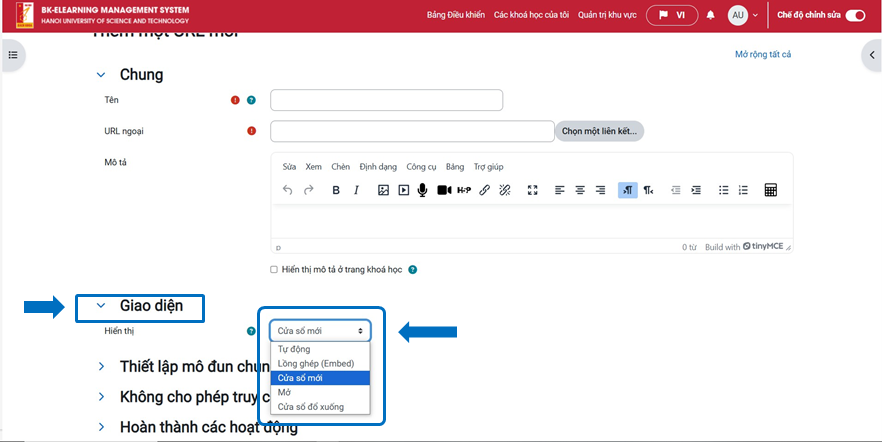Image resolution: width=882 pixels, height=442 pixels.
Task: Expand Không cho phép truy cập section
Action: click(x=101, y=397)
